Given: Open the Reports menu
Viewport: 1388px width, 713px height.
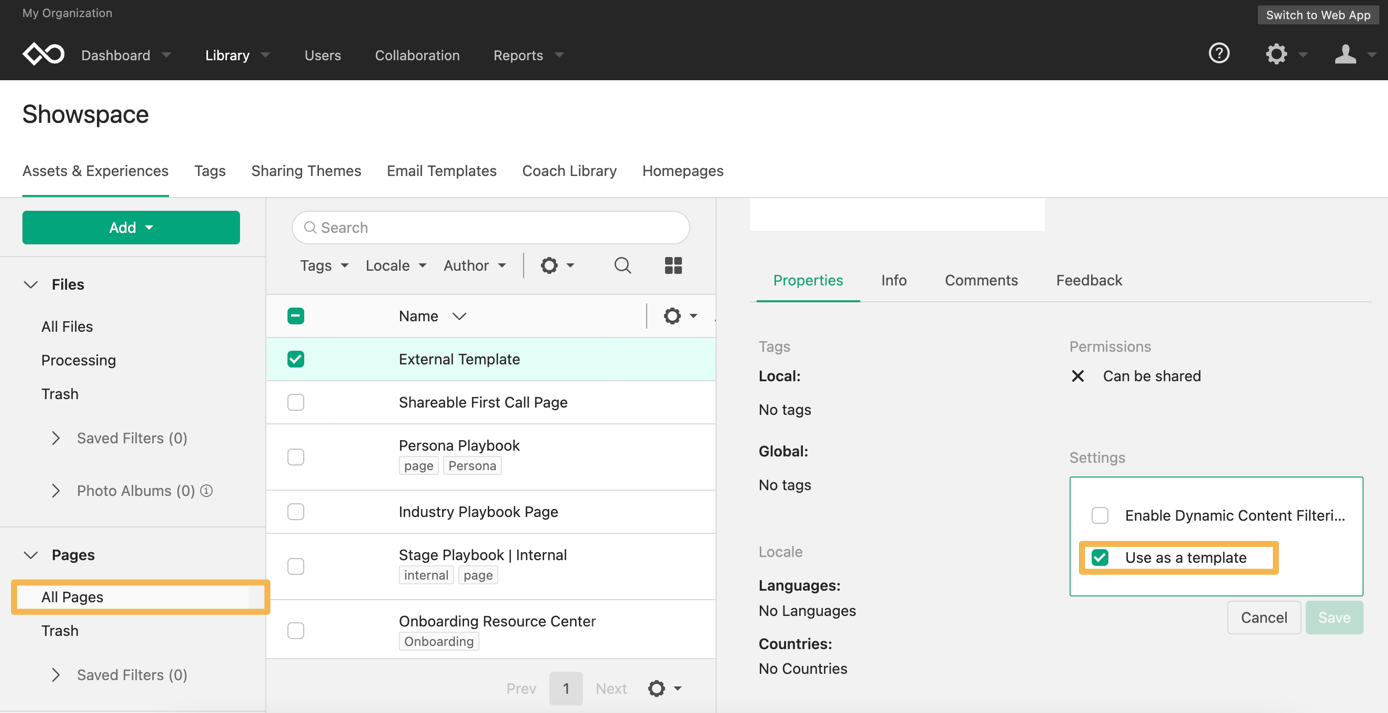Looking at the screenshot, I should tap(528, 55).
